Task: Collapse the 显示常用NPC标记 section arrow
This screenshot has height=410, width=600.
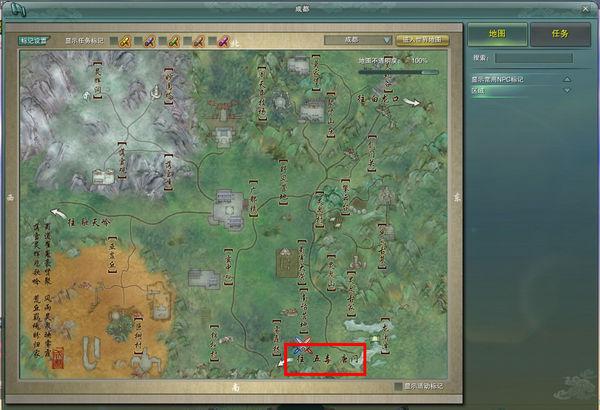Action: click(x=567, y=79)
